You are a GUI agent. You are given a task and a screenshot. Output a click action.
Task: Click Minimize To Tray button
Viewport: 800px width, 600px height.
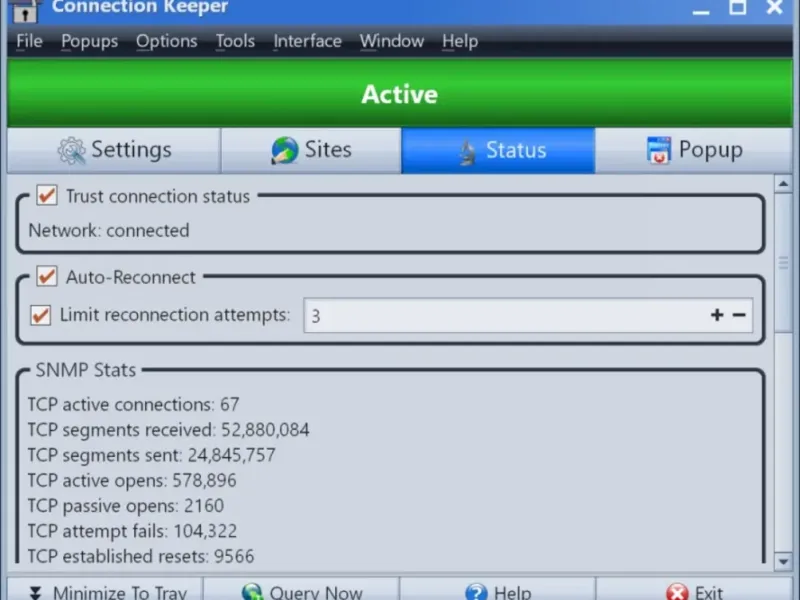[105, 590]
